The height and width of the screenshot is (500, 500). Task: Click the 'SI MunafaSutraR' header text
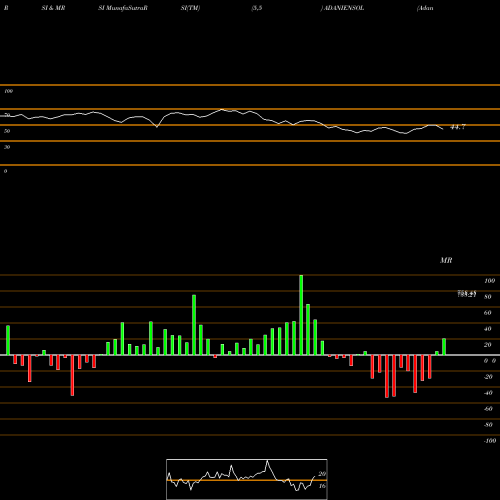click(x=123, y=8)
